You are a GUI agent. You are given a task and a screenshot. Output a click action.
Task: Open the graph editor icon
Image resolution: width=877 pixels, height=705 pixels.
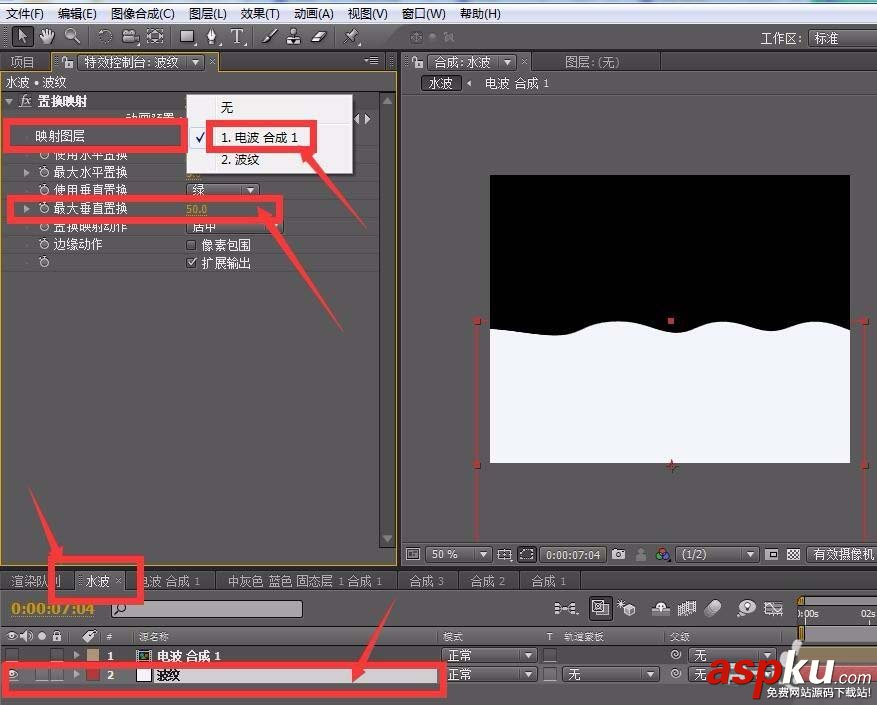pyautogui.click(x=774, y=608)
